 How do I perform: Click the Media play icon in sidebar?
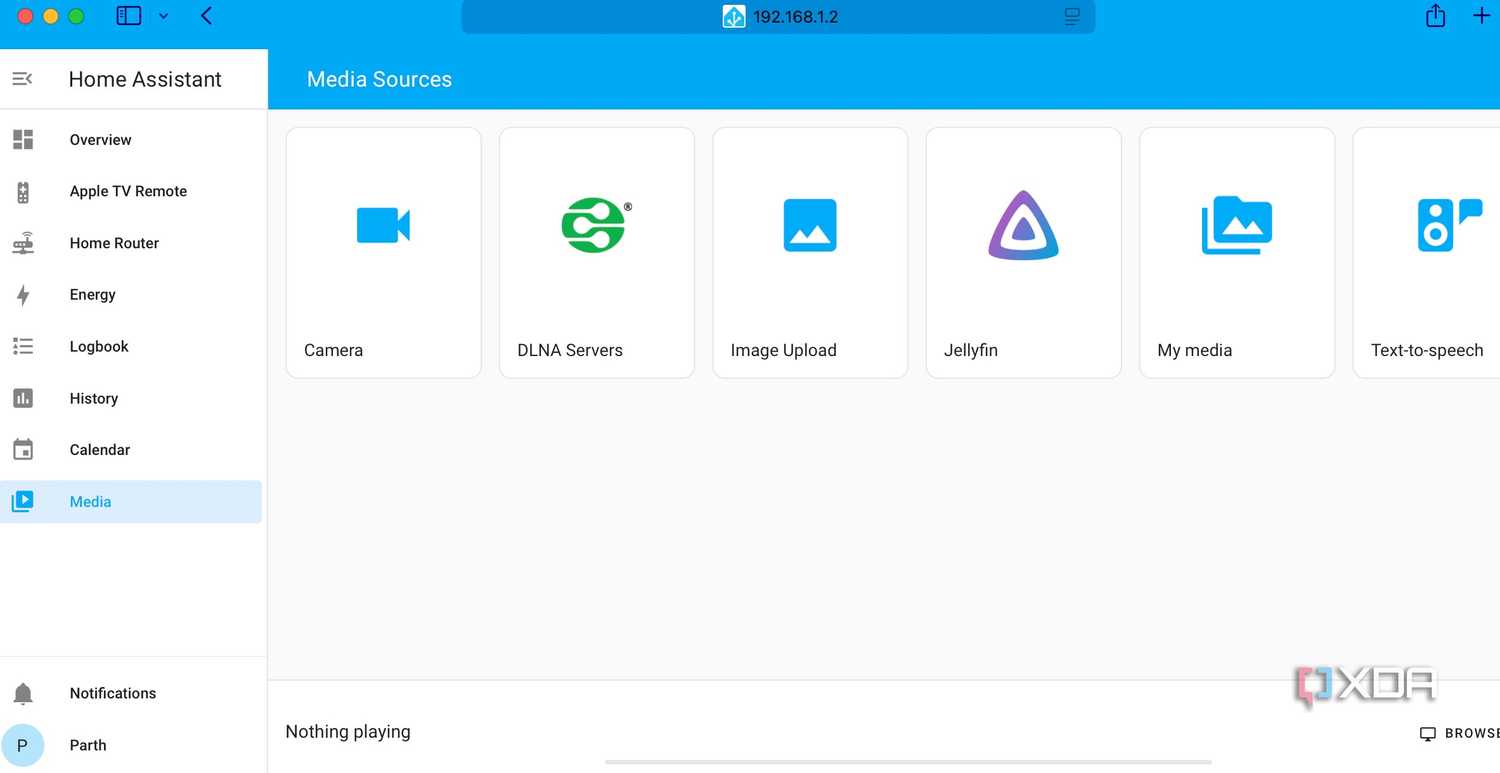[23, 502]
